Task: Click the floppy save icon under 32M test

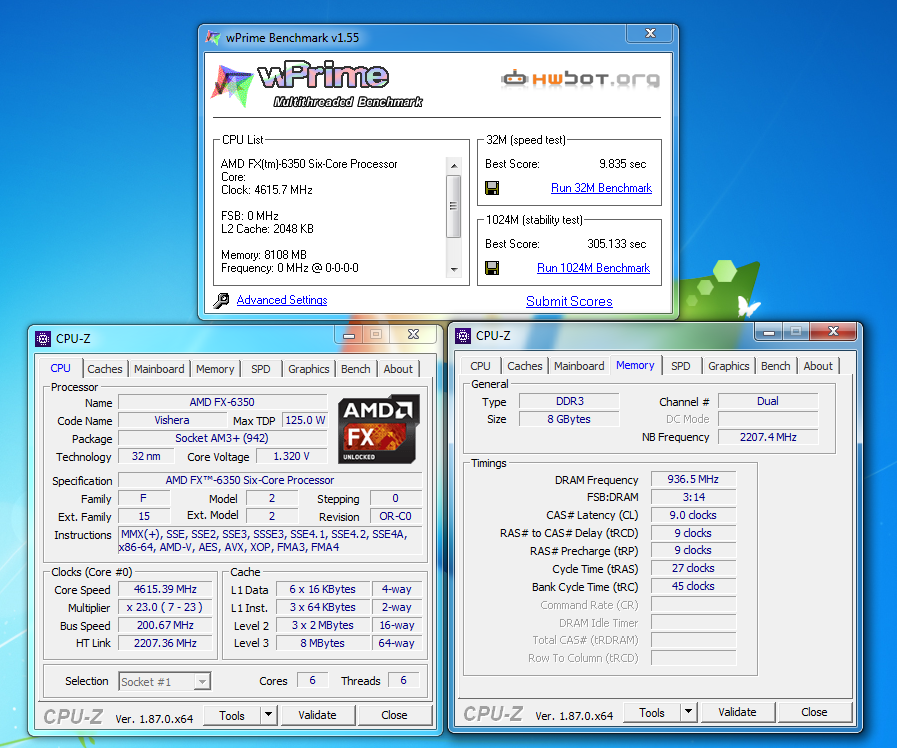Action: (492, 188)
